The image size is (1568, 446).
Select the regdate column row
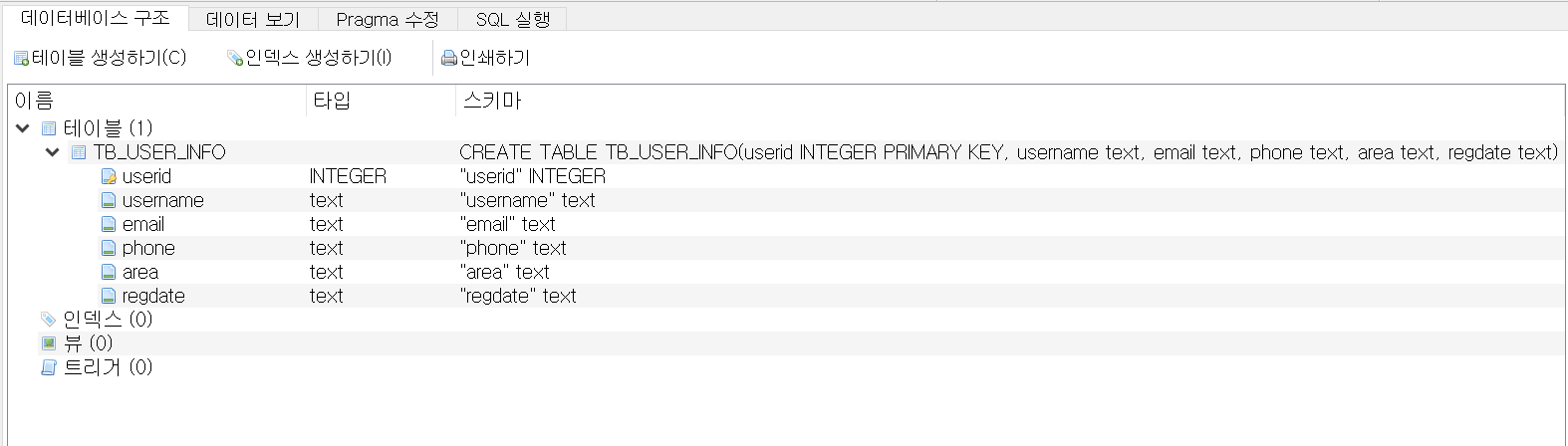(152, 297)
